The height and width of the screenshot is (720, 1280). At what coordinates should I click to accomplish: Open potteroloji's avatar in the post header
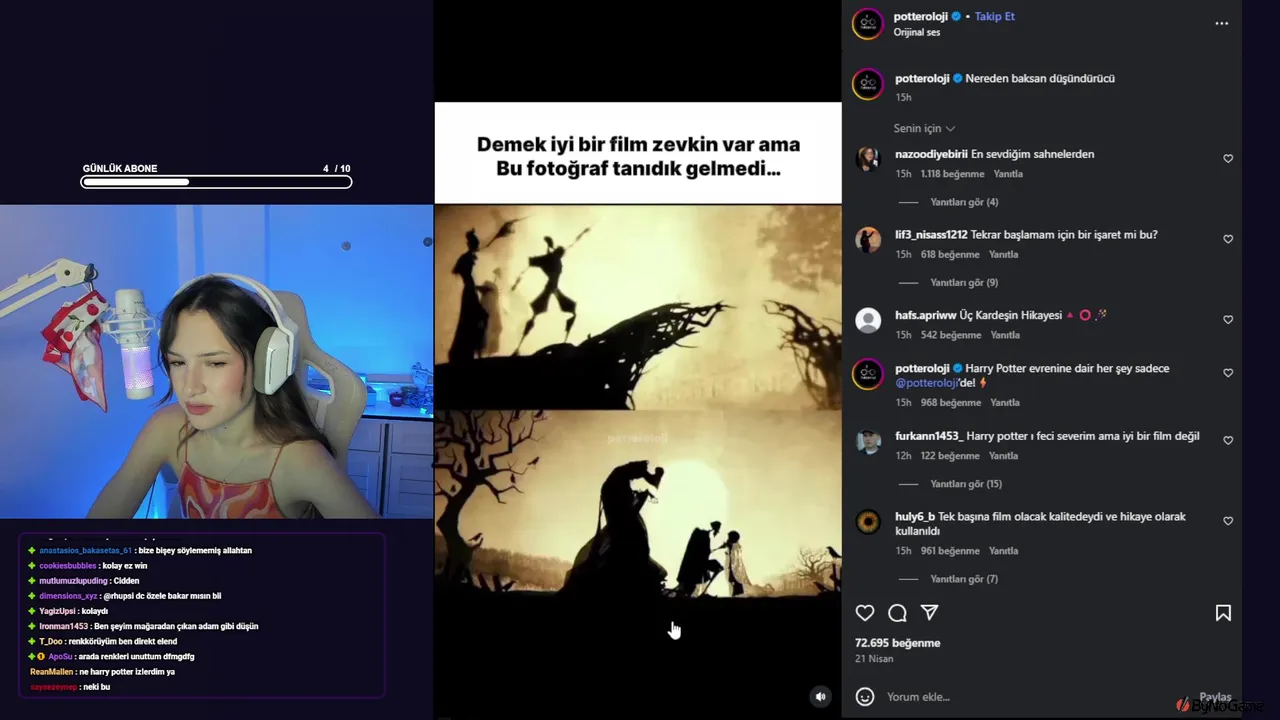click(x=868, y=24)
